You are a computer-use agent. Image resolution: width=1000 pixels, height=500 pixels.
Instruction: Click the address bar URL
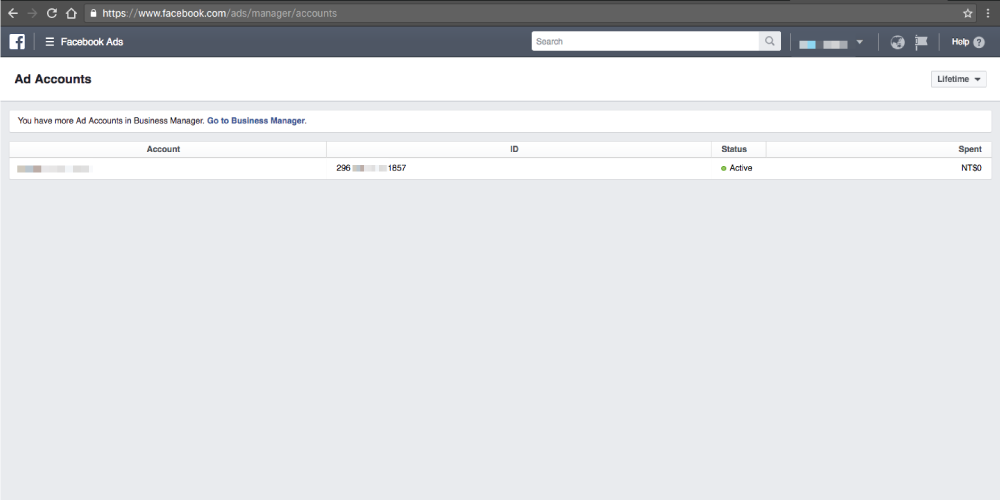(x=219, y=13)
